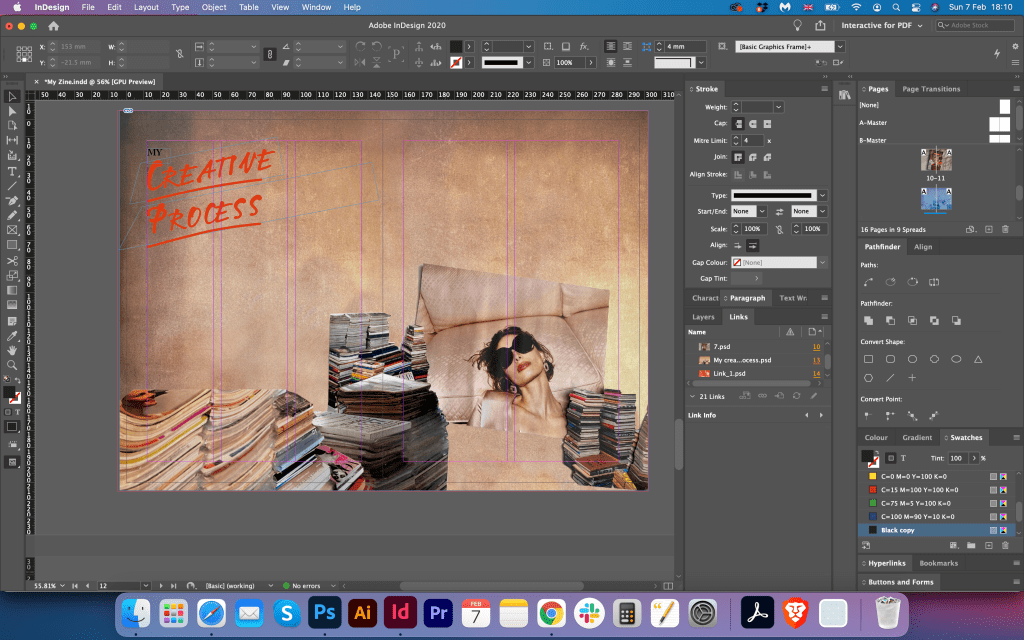Create new swatch using plus icon in Swatches
The height and width of the screenshot is (640, 1024).
coord(988,545)
